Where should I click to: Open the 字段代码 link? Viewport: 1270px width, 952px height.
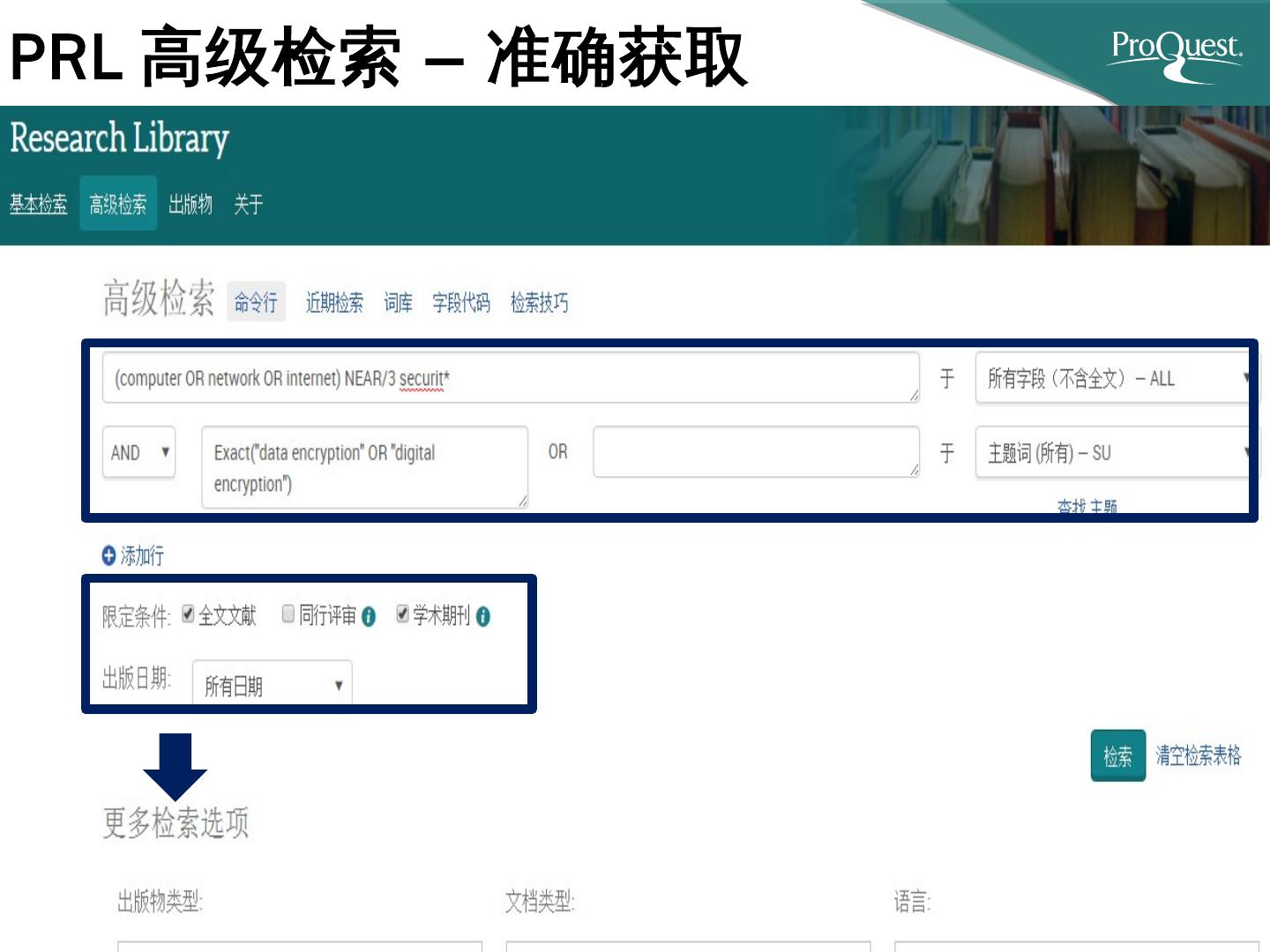click(x=461, y=302)
